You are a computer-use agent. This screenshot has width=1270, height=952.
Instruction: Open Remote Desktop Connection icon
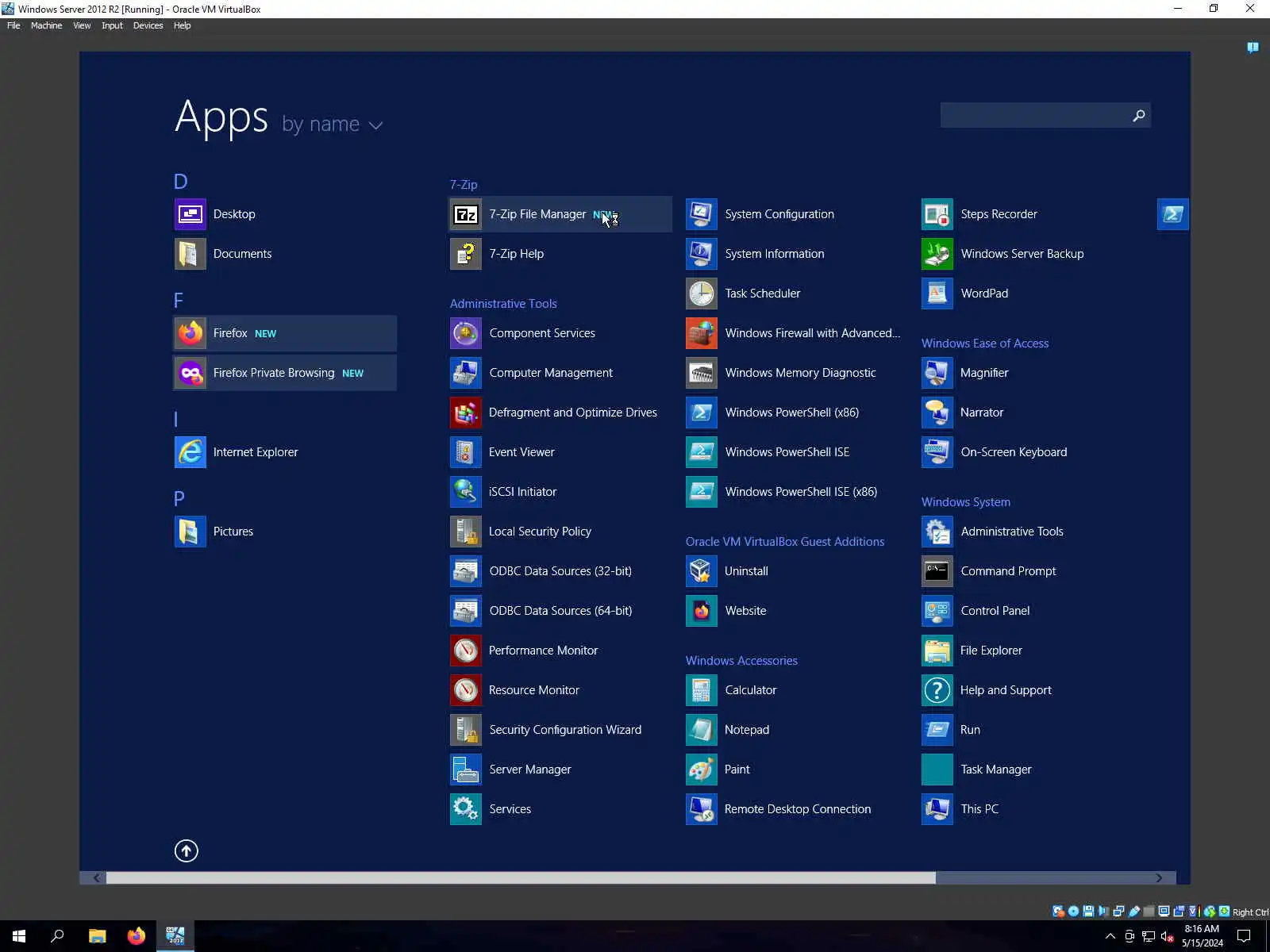click(x=702, y=809)
